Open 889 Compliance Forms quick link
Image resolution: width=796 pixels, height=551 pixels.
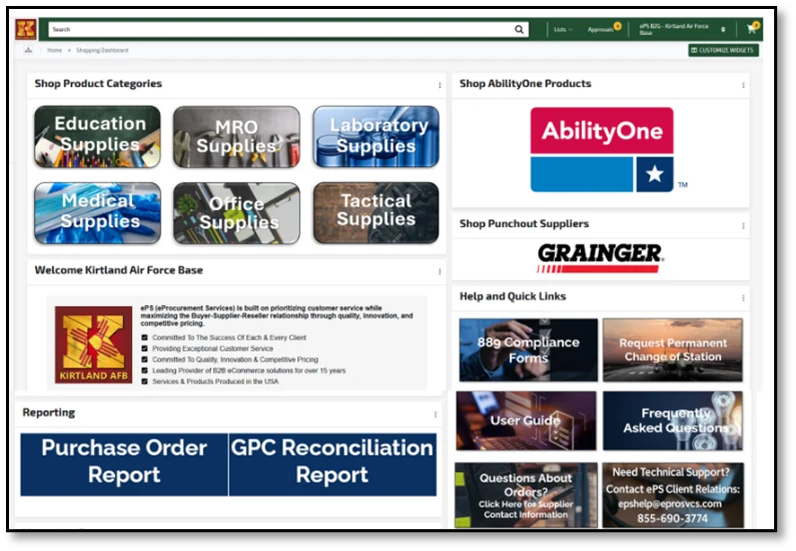click(x=528, y=350)
